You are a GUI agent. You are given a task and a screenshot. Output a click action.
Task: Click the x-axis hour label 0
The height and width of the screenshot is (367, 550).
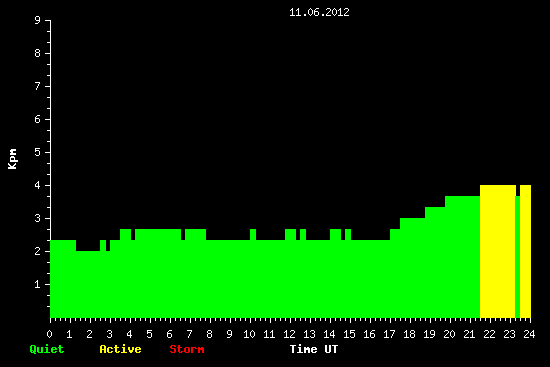tap(50, 334)
